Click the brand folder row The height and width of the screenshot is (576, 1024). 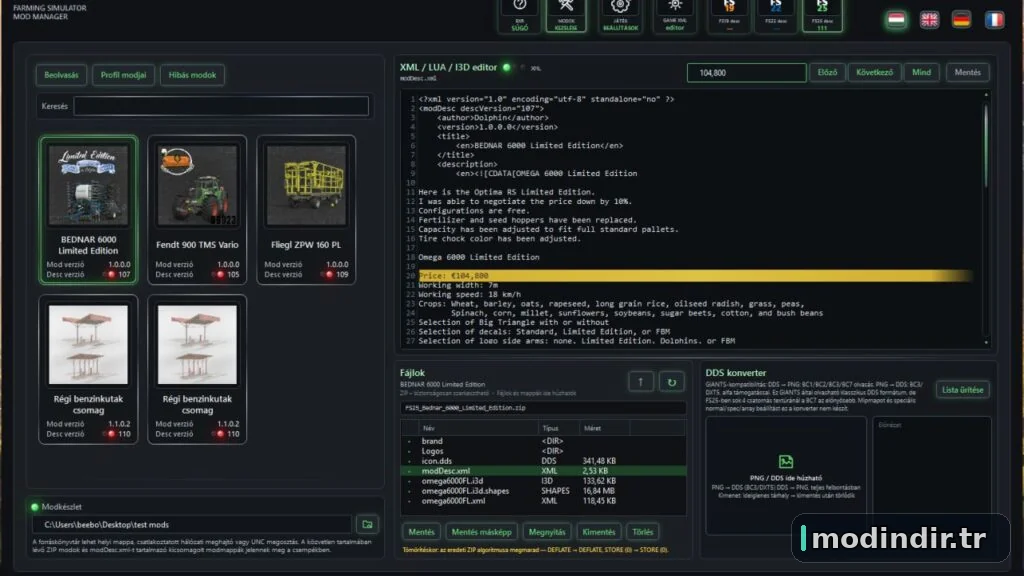point(543,441)
